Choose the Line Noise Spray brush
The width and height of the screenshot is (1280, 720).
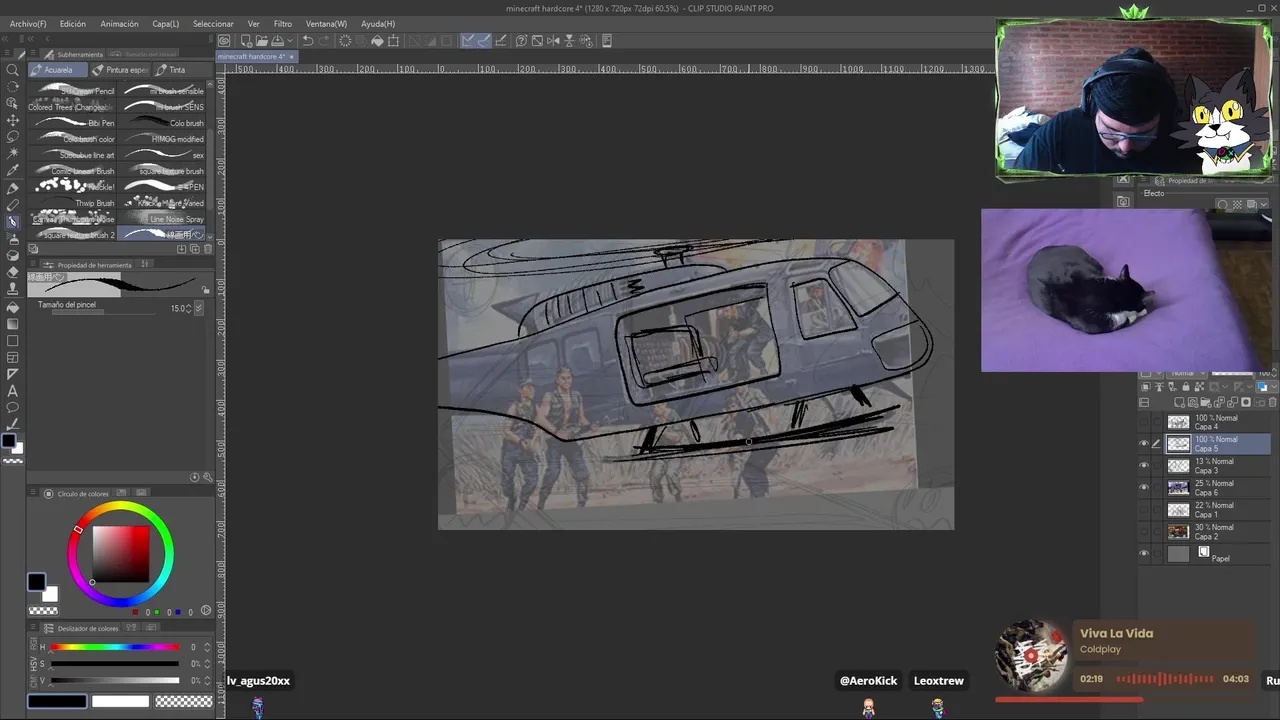pyautogui.click(x=163, y=219)
